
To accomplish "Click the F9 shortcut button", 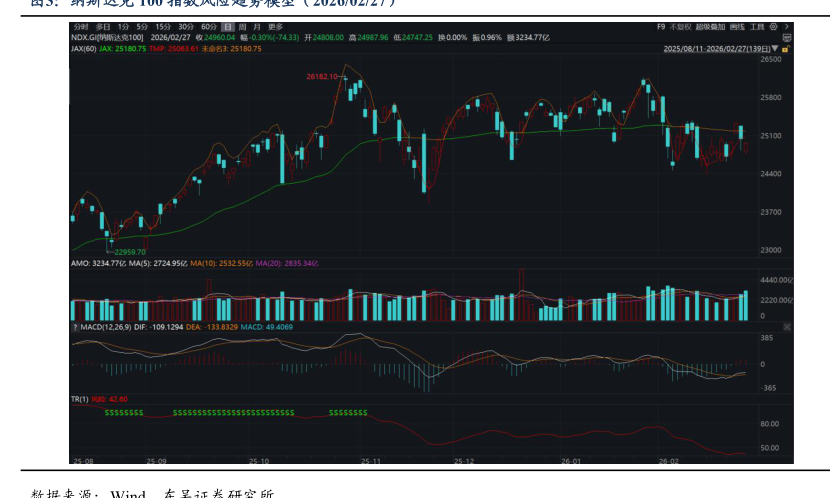I will [661, 26].
